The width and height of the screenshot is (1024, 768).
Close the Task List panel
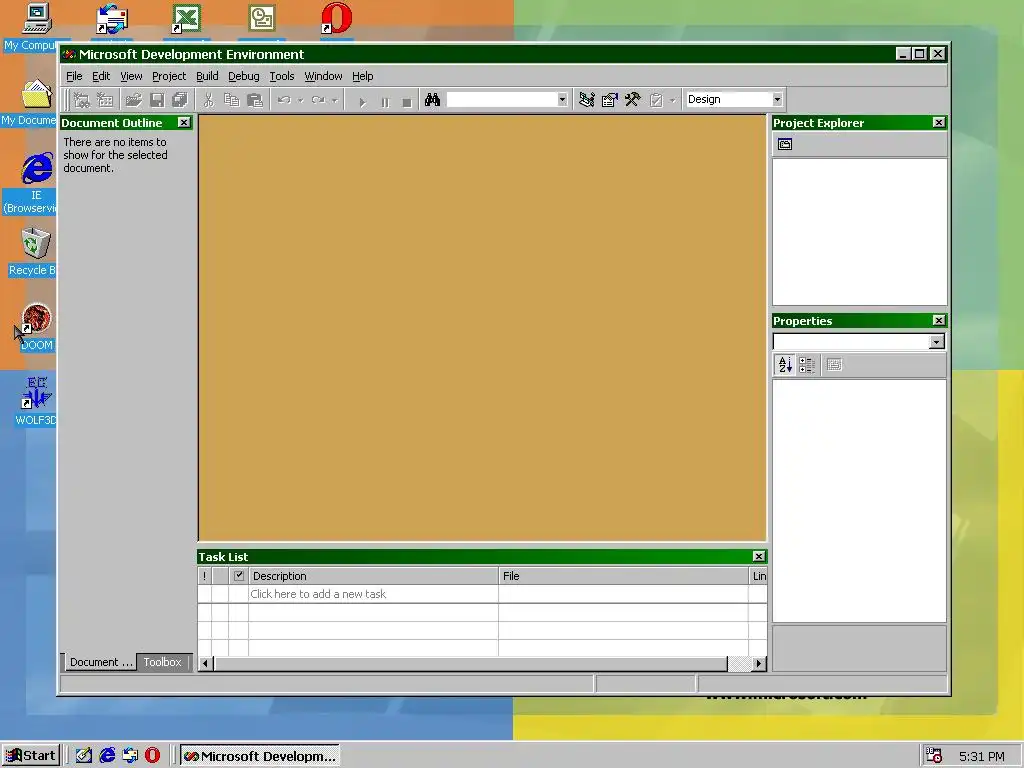758,556
